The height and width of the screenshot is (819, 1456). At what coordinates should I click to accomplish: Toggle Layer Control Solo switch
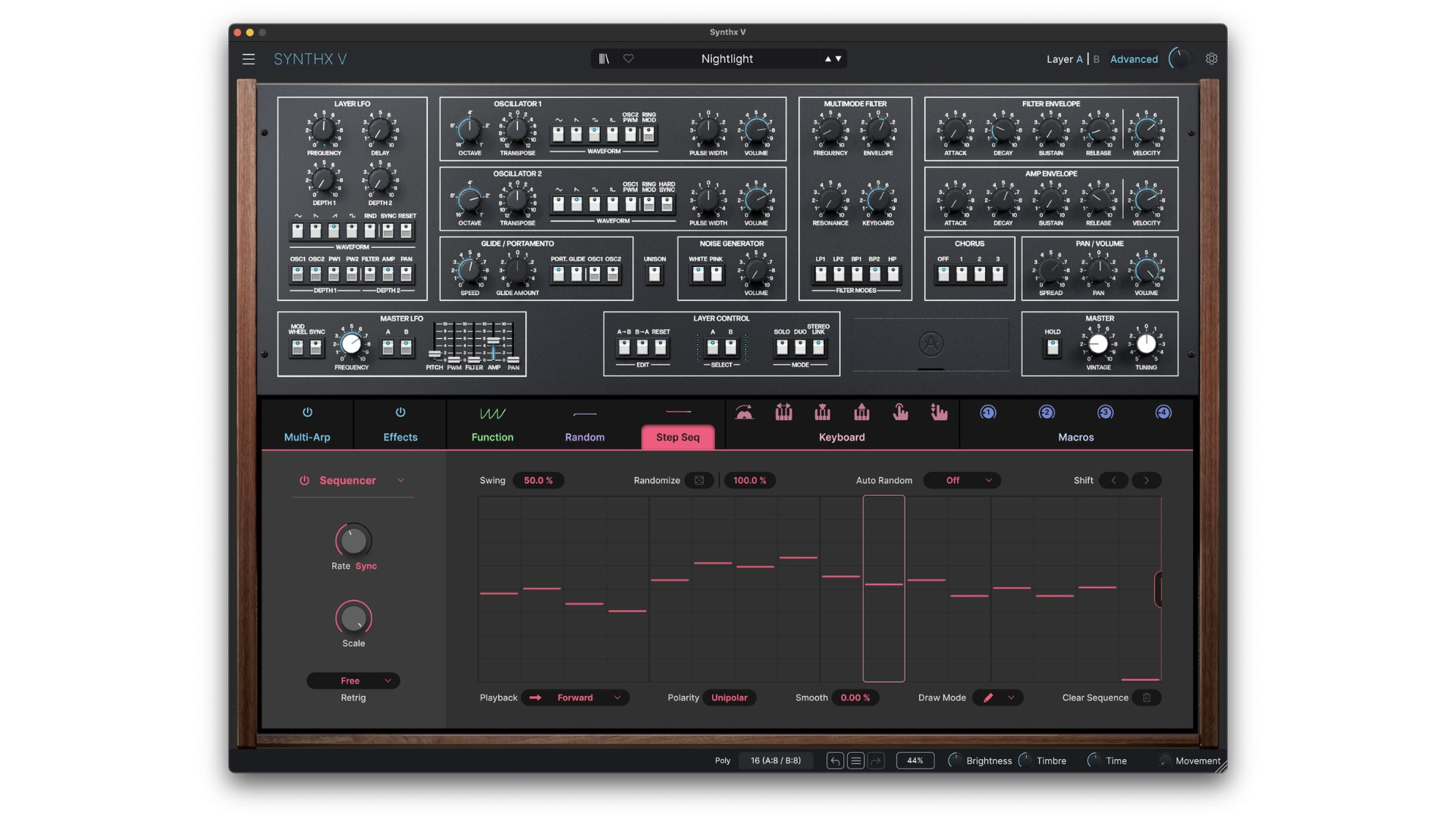(782, 347)
